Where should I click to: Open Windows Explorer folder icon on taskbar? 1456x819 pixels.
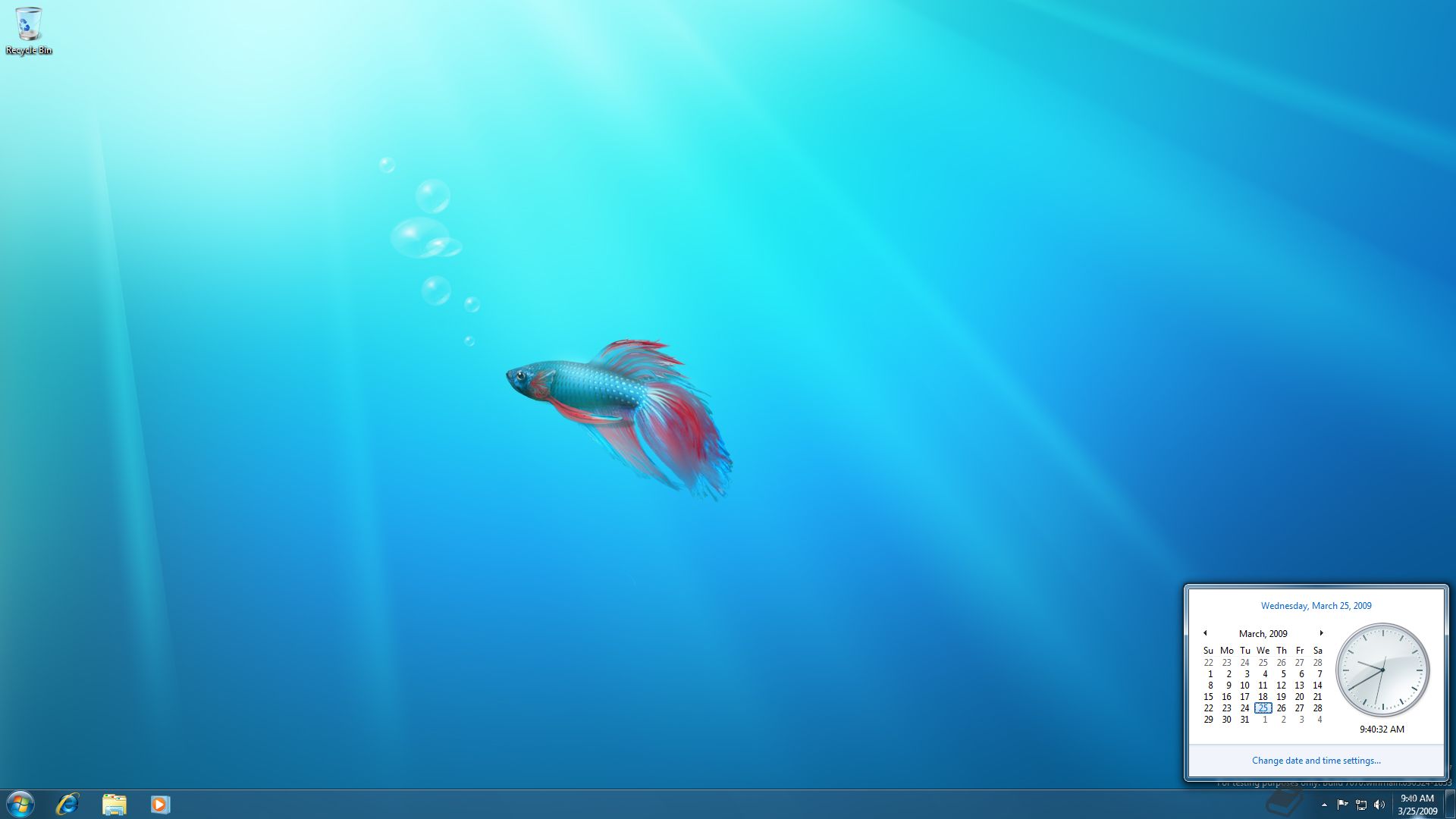tap(115, 804)
